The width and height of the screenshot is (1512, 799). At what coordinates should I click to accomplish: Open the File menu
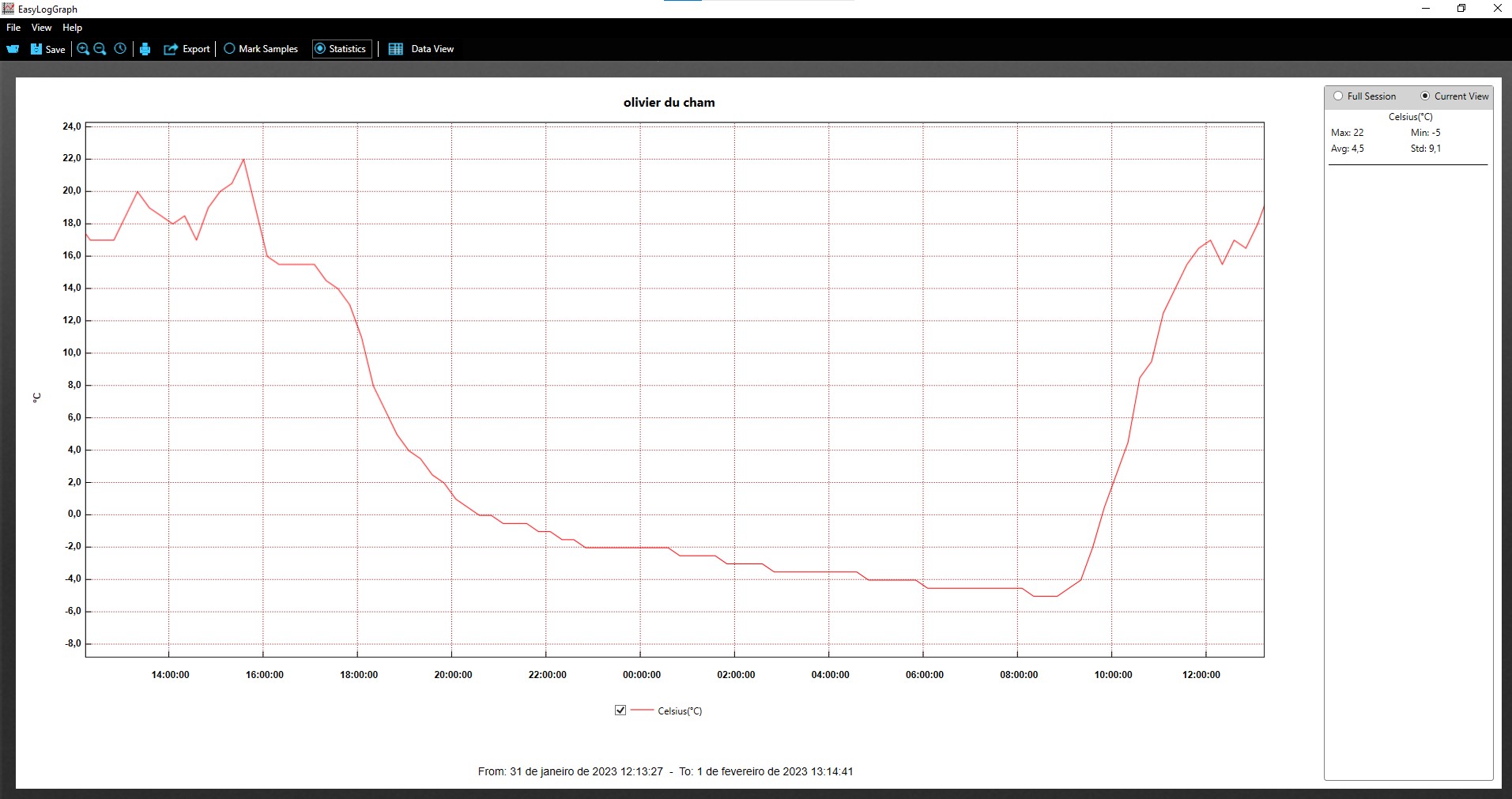point(13,28)
